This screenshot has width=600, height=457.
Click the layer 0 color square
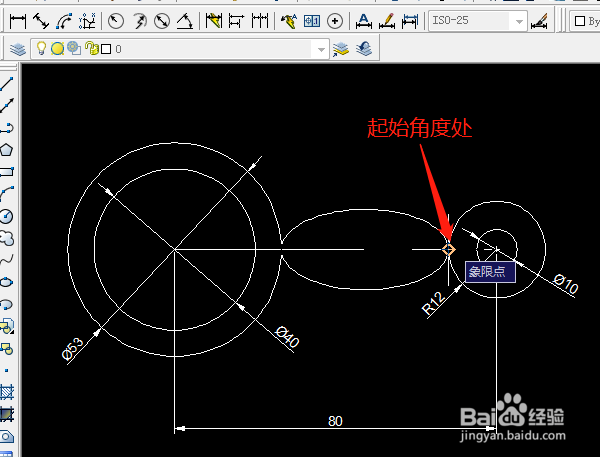click(106, 49)
